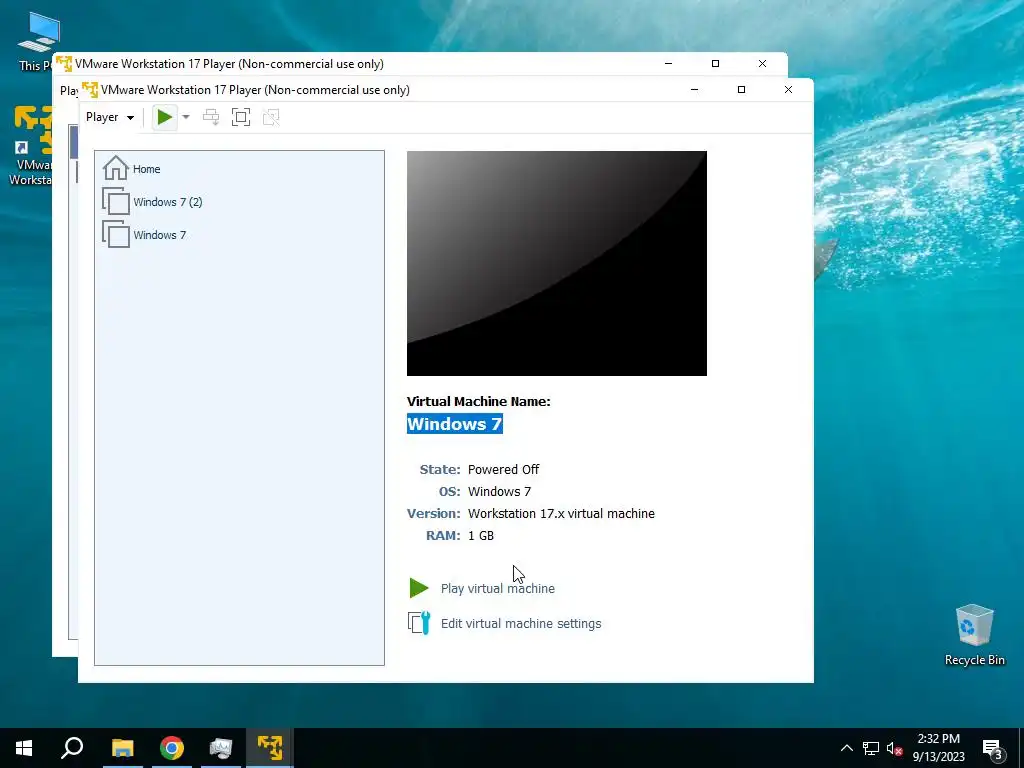This screenshot has width=1024, height=768.
Task: Show hidden system tray icons
Action: pyautogui.click(x=846, y=748)
